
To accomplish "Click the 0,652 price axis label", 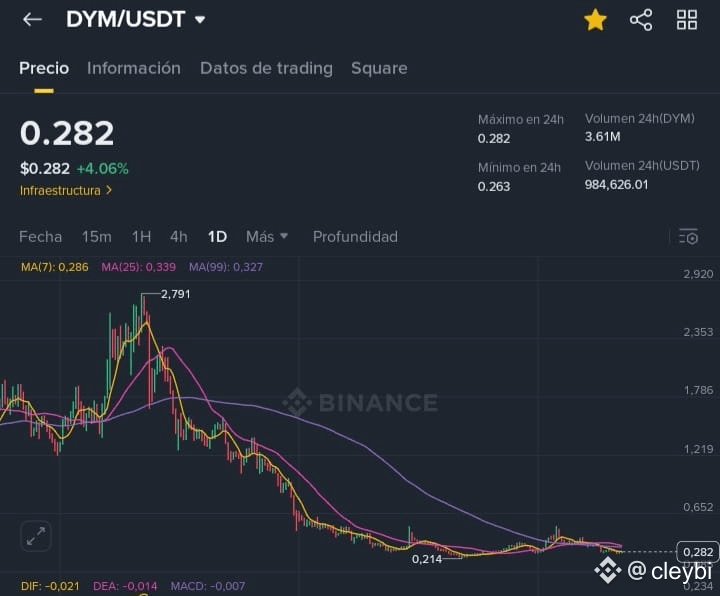I will pos(698,507).
